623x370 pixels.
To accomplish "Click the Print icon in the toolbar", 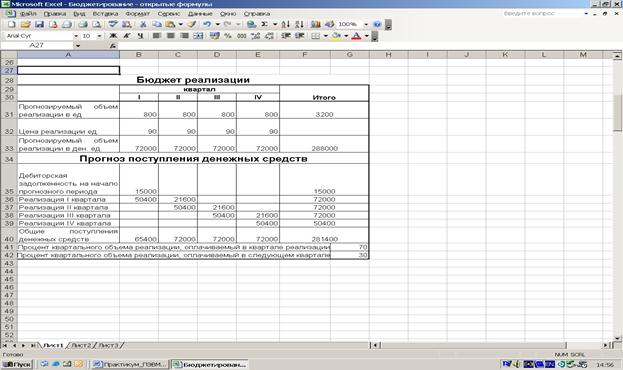I will click(83, 25).
